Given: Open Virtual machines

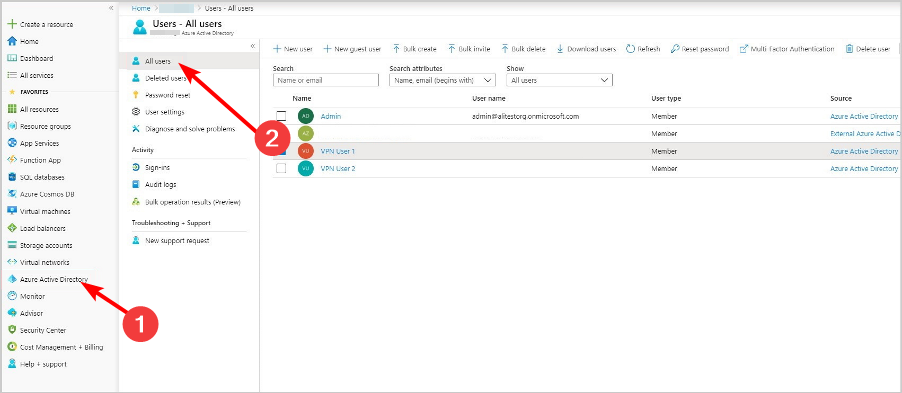Looking at the screenshot, I should coord(45,211).
